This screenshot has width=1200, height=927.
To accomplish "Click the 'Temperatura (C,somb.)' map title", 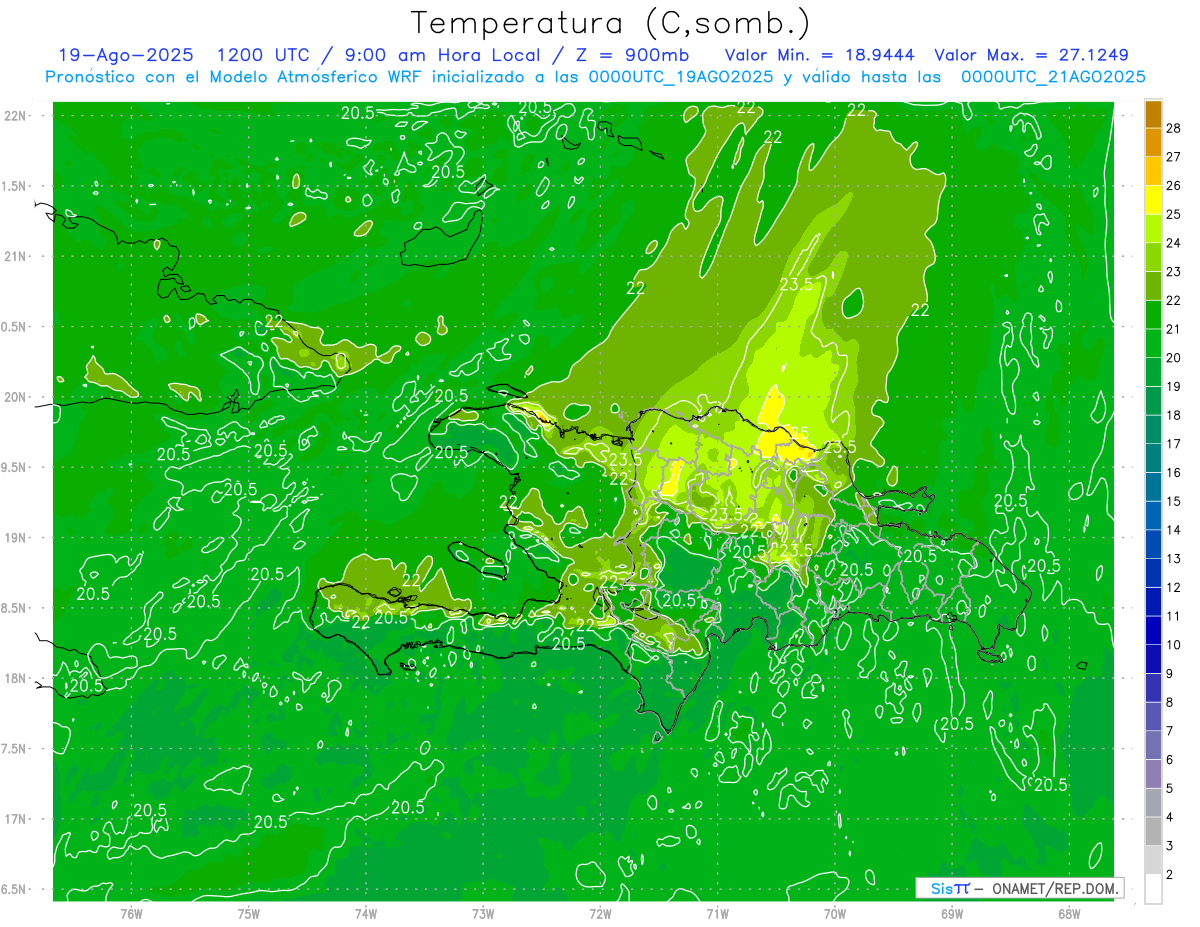I will 611,23.
